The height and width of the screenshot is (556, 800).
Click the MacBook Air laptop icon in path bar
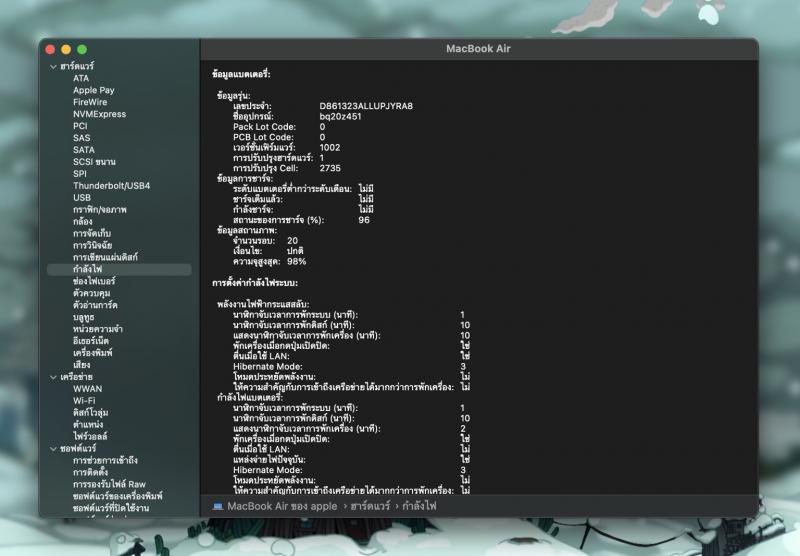(x=218, y=506)
